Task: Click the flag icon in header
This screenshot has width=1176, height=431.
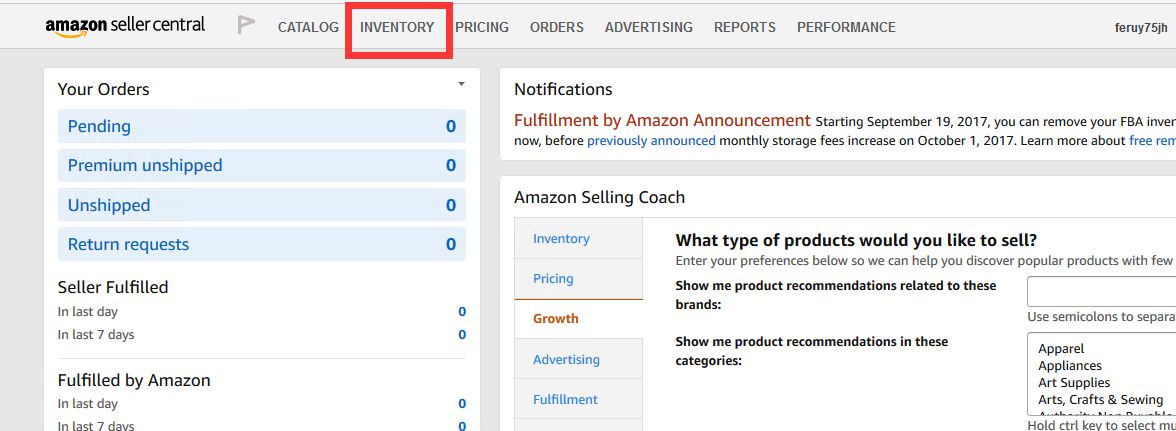Action: [246, 26]
